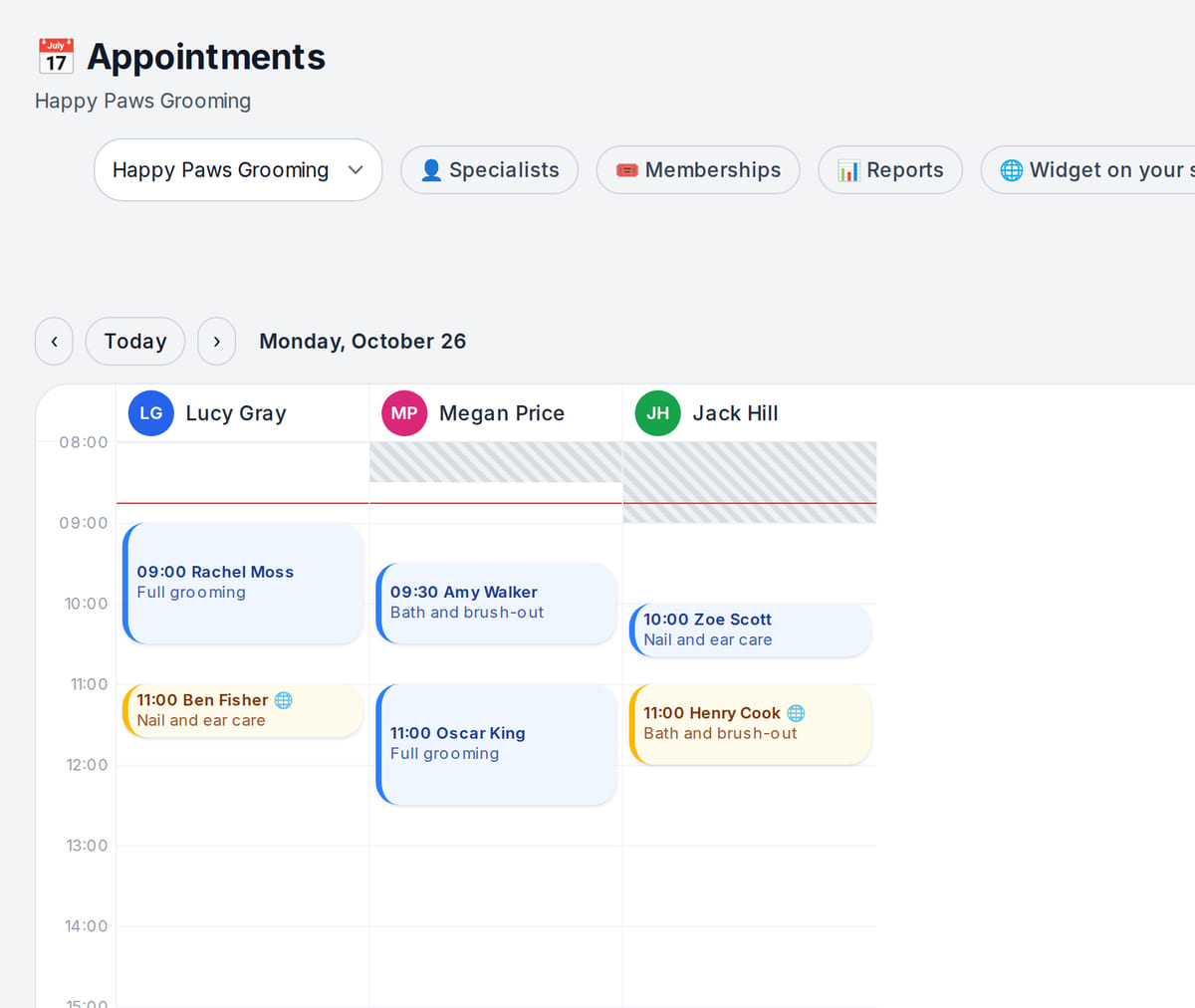1195x1008 pixels.
Task: Click the person icon on Specialists button
Action: pyautogui.click(x=431, y=170)
